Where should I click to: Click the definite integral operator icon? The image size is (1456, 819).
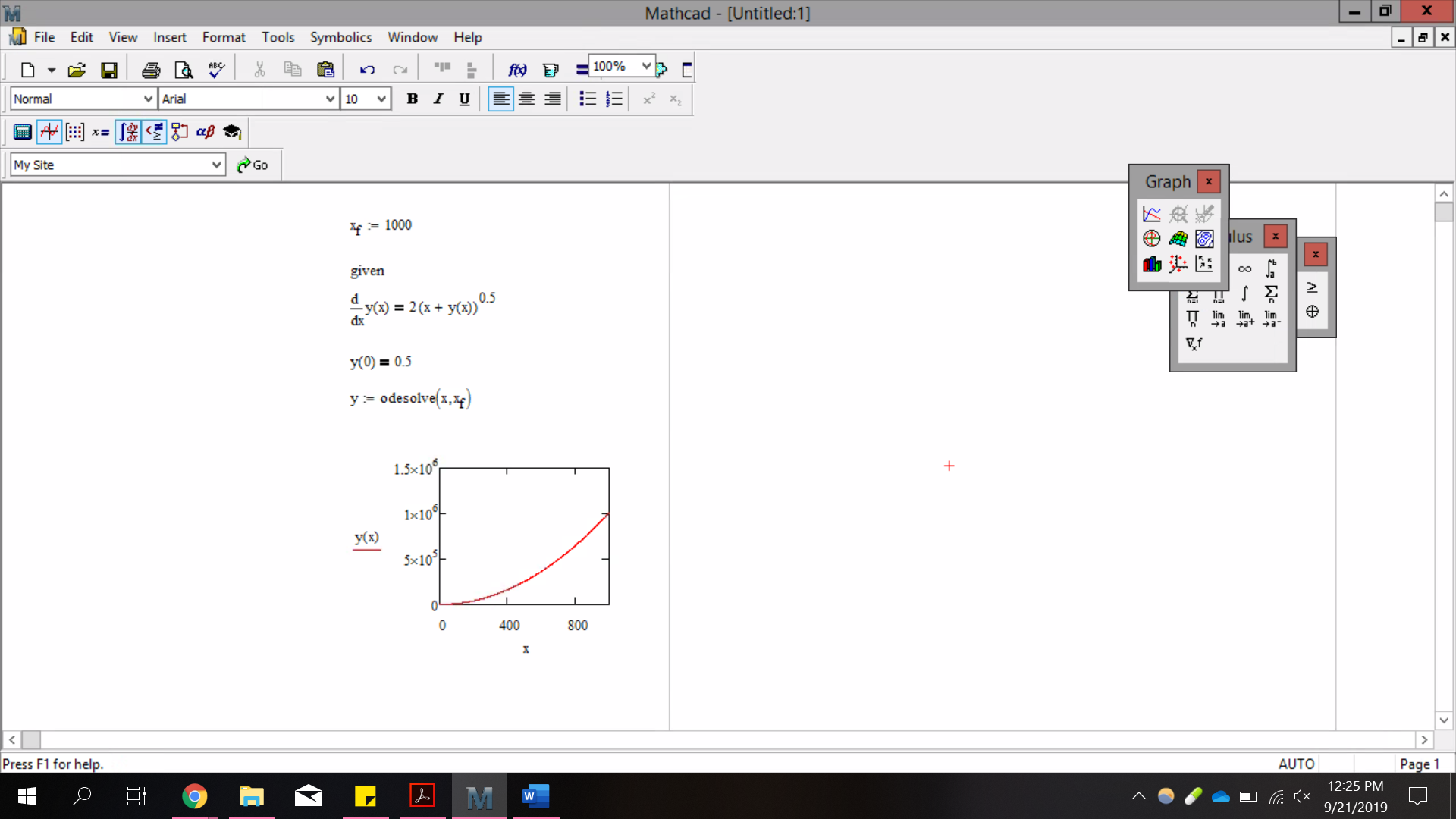point(1271,268)
